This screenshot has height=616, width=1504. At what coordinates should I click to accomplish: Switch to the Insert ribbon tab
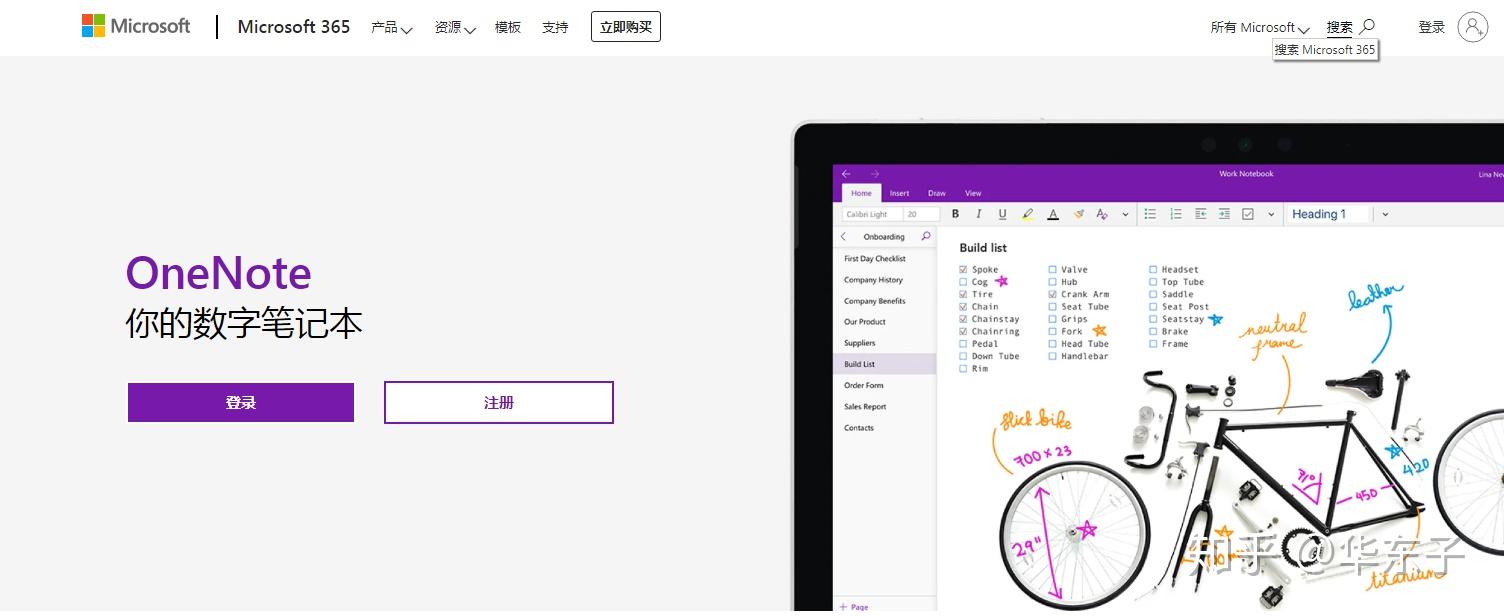click(x=899, y=192)
